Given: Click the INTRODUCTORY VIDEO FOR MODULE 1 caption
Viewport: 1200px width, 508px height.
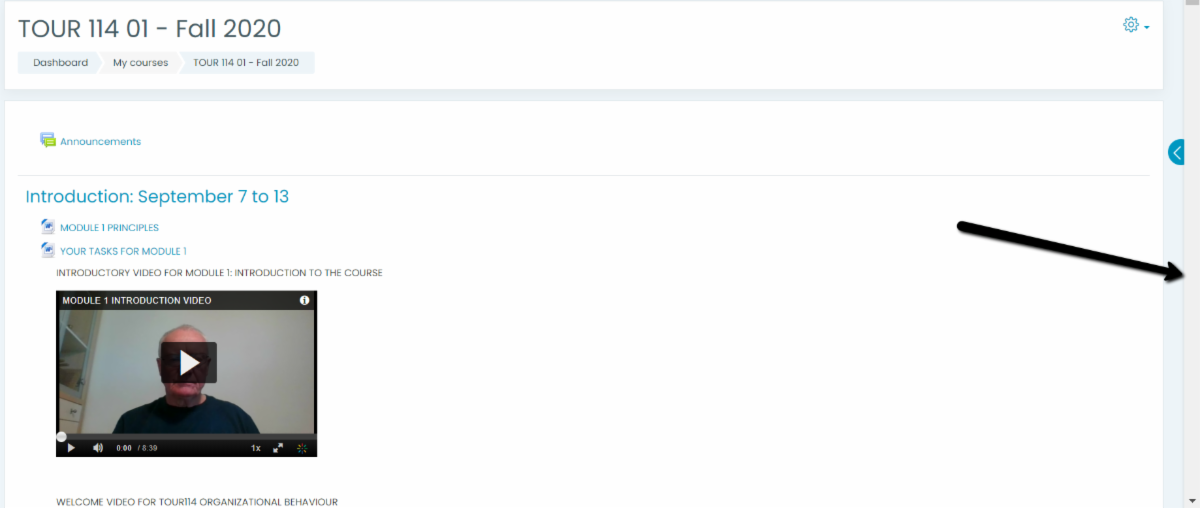Looking at the screenshot, I should click(x=219, y=273).
